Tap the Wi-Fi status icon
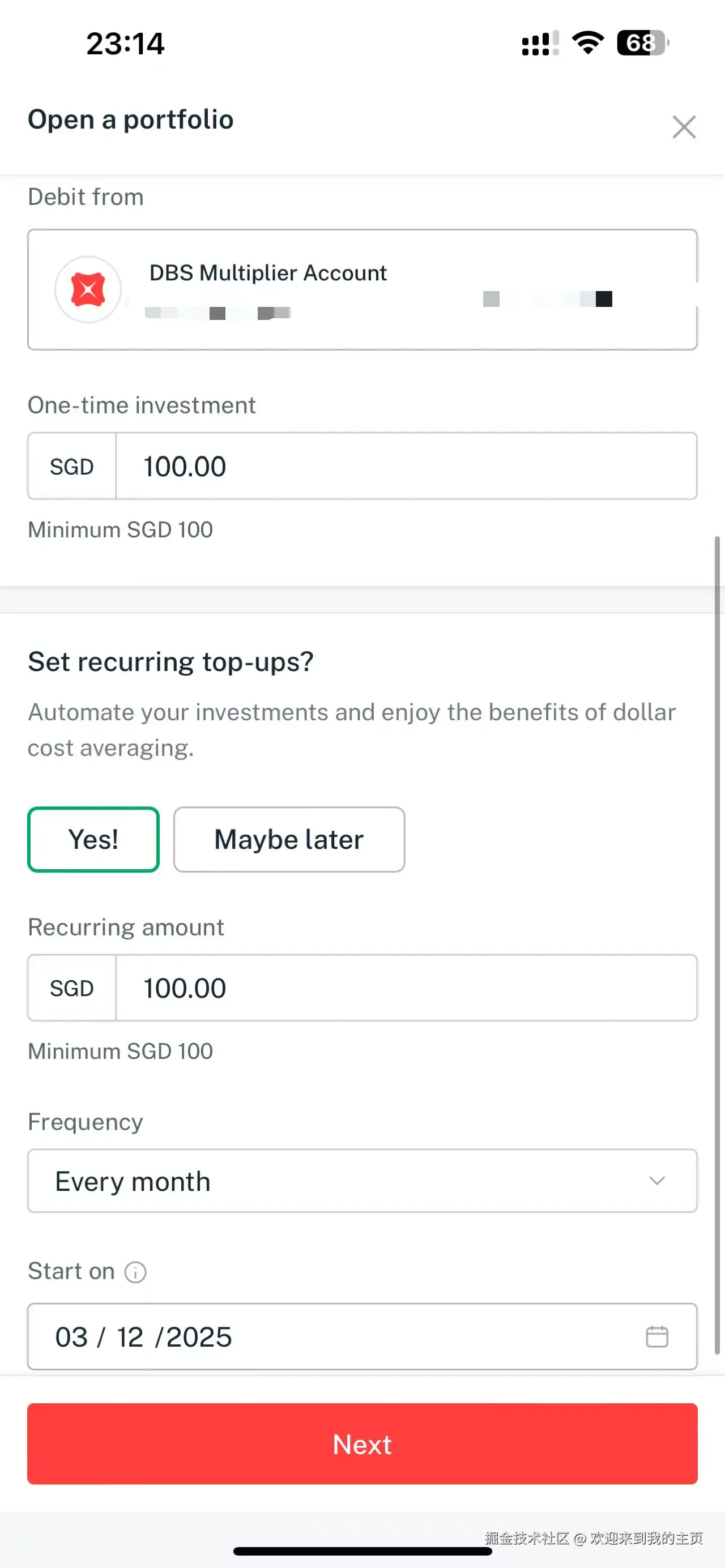 pos(587,42)
